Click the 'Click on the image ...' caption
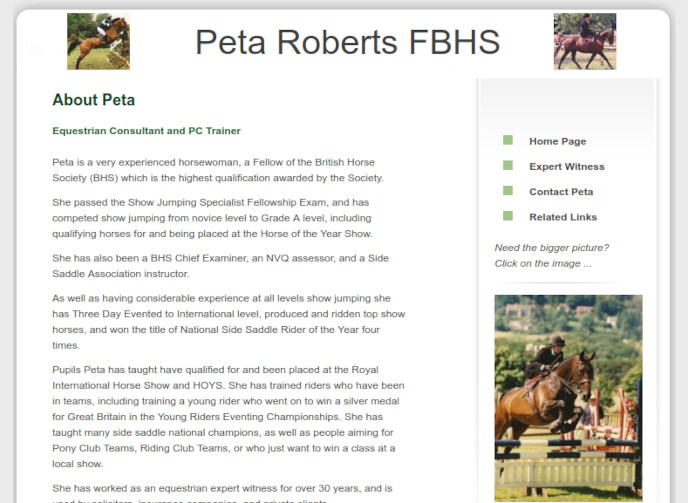 click(x=543, y=263)
